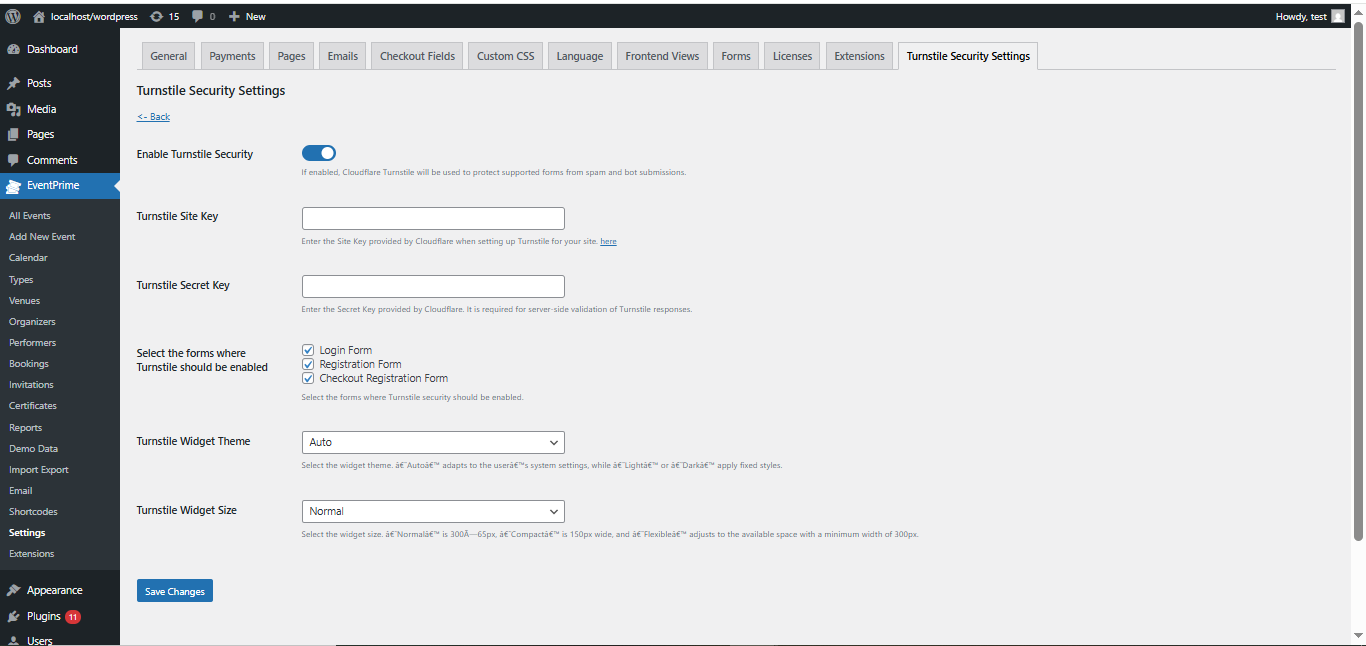Click the Posts pin icon in the sidebar

pos(13,83)
